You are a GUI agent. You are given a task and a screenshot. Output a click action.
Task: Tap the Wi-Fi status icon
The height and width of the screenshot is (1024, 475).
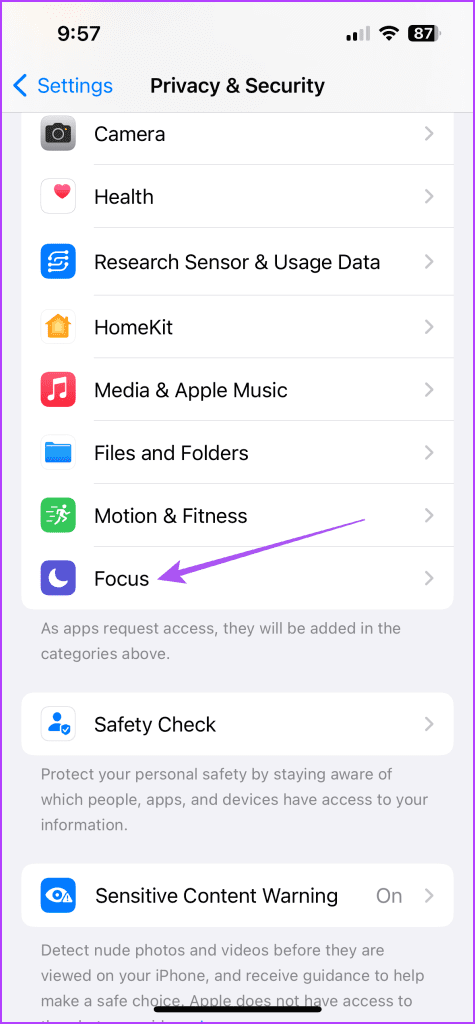[x=389, y=33]
